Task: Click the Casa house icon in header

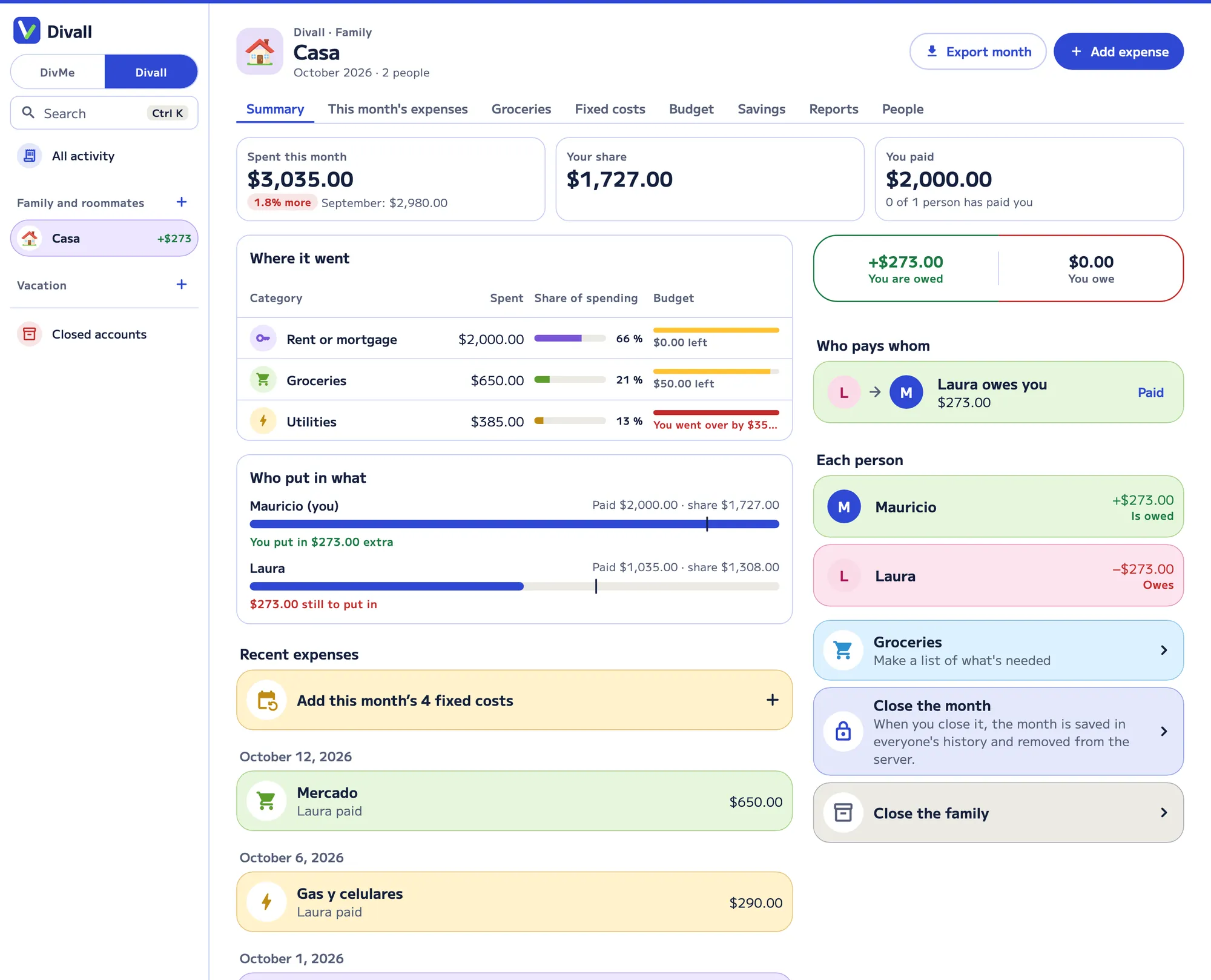Action: point(260,51)
